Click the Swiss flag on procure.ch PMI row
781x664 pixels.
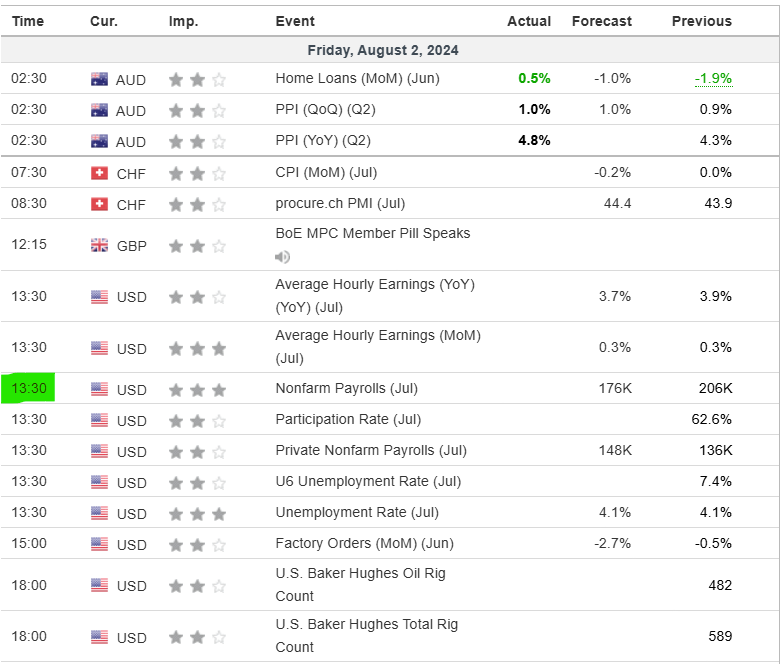coord(99,204)
